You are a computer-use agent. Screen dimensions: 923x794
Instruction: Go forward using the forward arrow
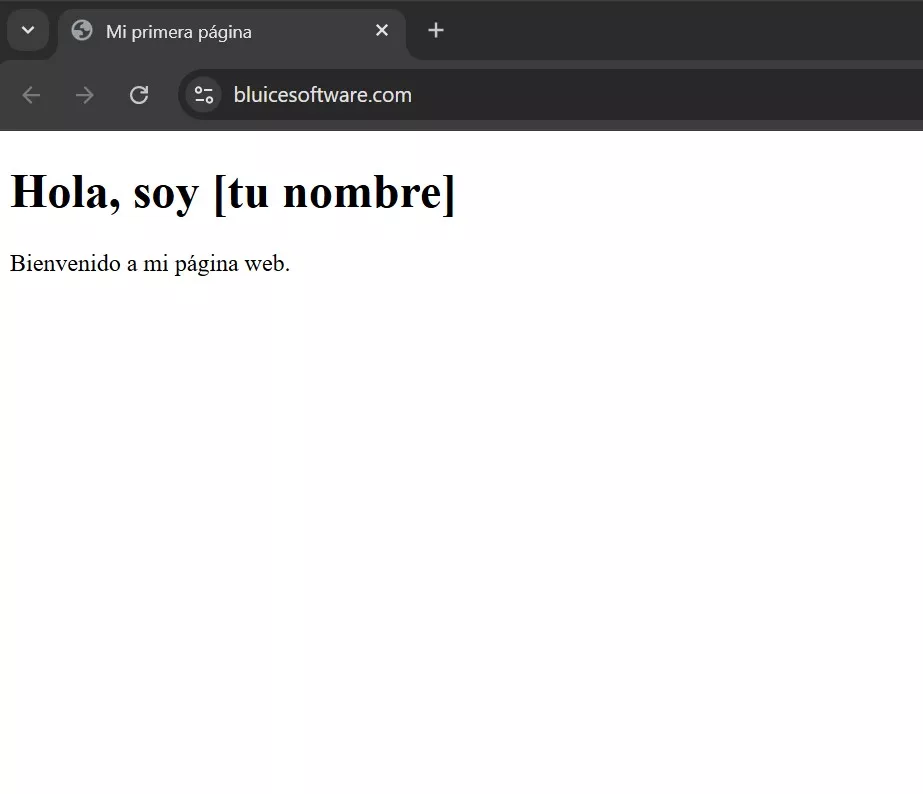(x=85, y=95)
